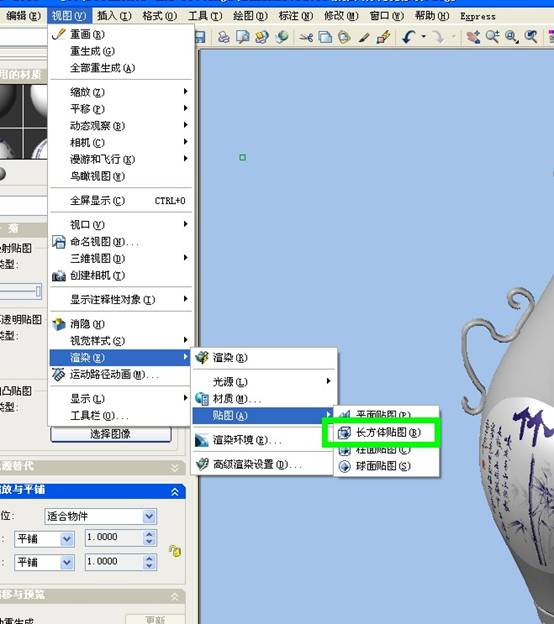This screenshot has width=554, height=624.
Task: Expand 显示注释性对象(I) submenu
Action: pyautogui.click(x=120, y=299)
